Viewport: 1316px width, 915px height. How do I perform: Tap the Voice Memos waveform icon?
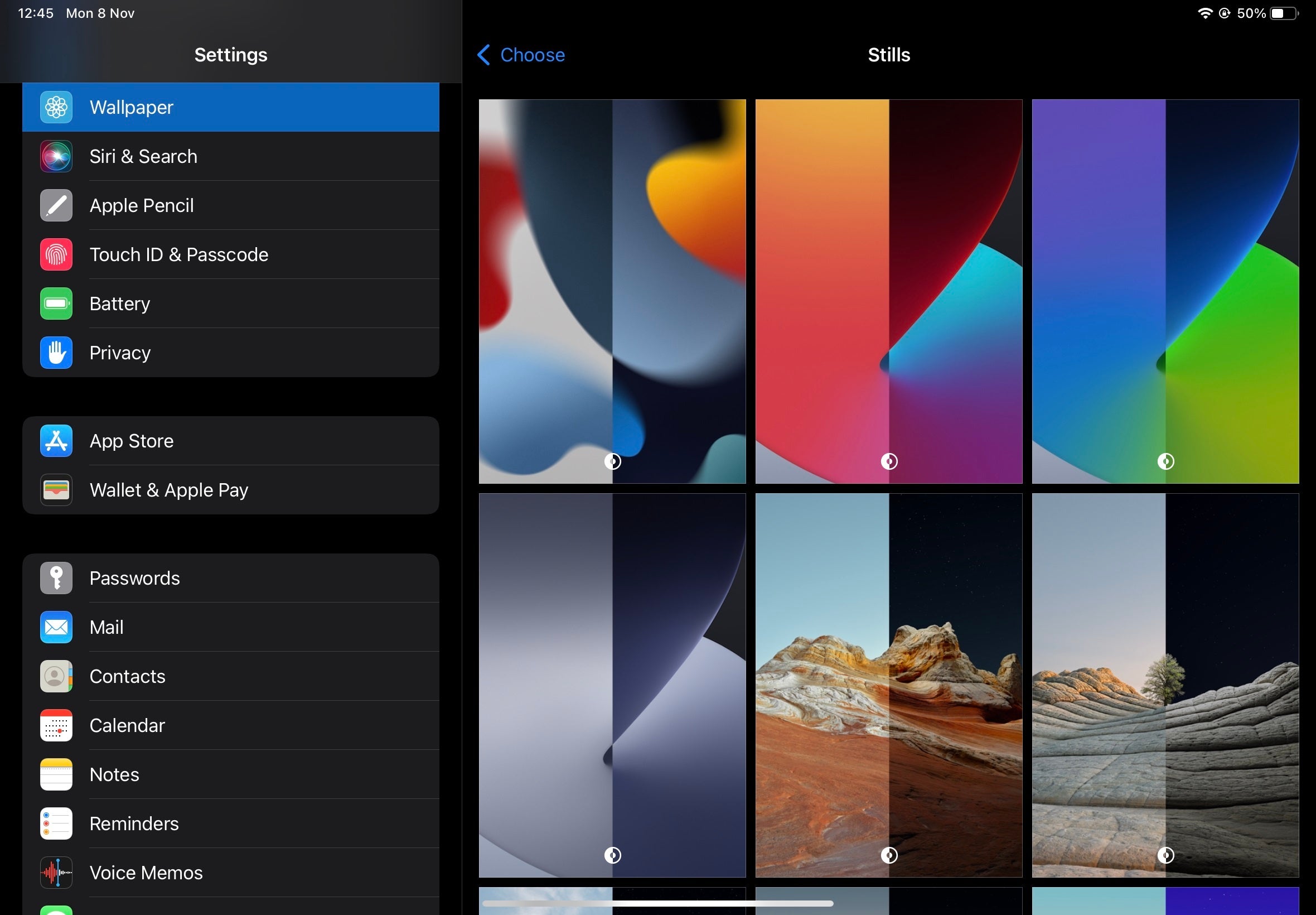click(x=56, y=872)
